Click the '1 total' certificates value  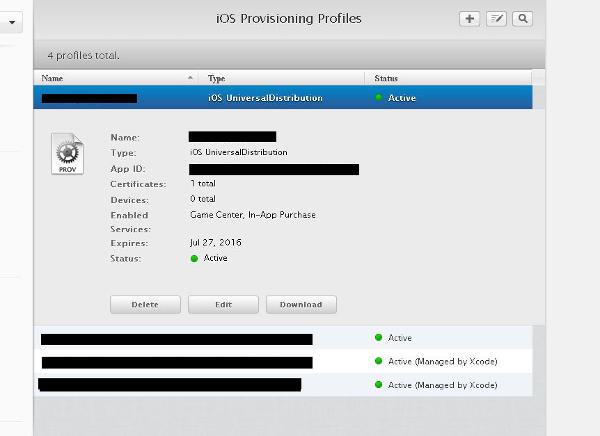coord(203,183)
